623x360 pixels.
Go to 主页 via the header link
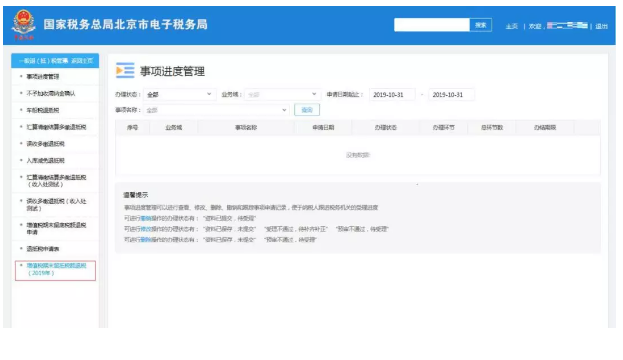(x=512, y=26)
